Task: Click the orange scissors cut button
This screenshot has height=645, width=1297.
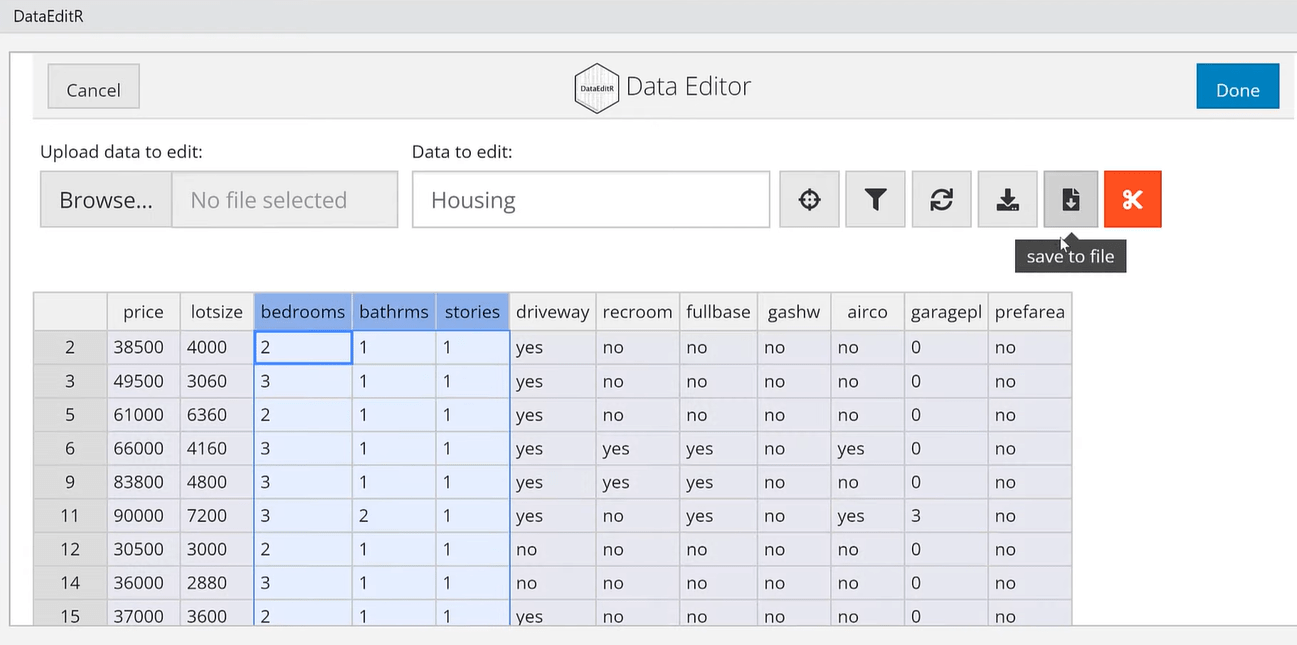Action: point(1132,200)
